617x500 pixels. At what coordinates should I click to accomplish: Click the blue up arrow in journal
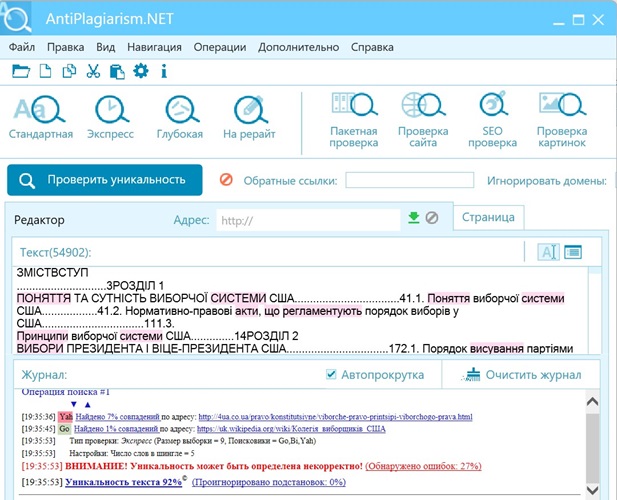87,404
